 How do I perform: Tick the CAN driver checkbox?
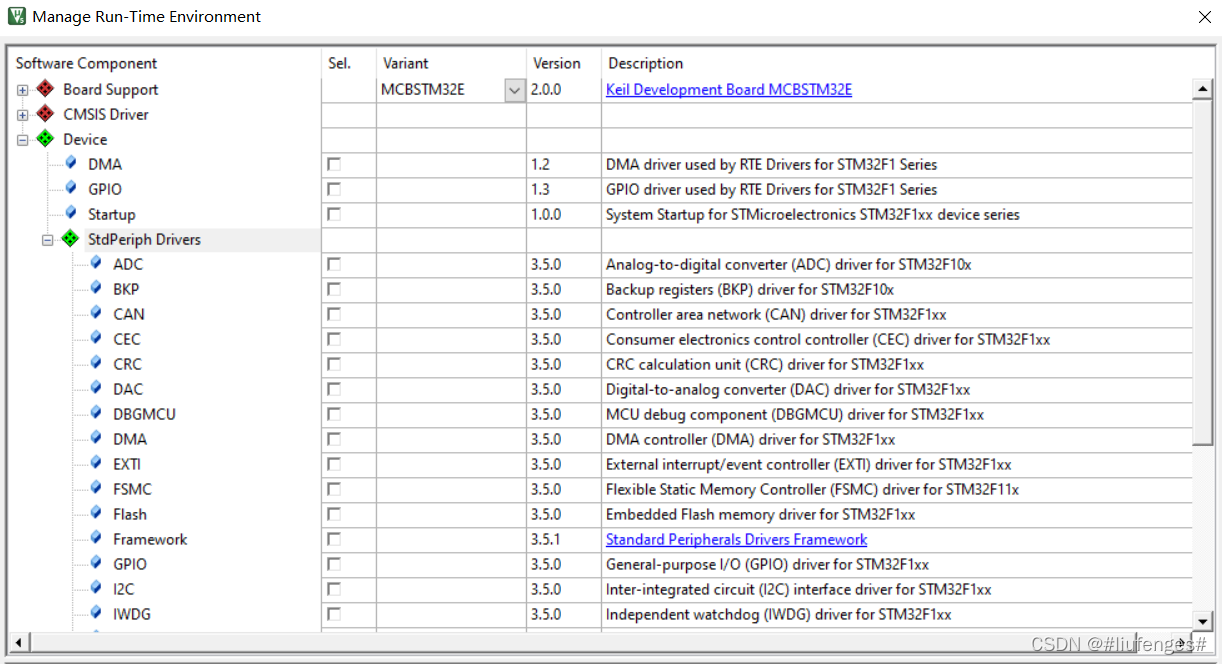tap(334, 314)
